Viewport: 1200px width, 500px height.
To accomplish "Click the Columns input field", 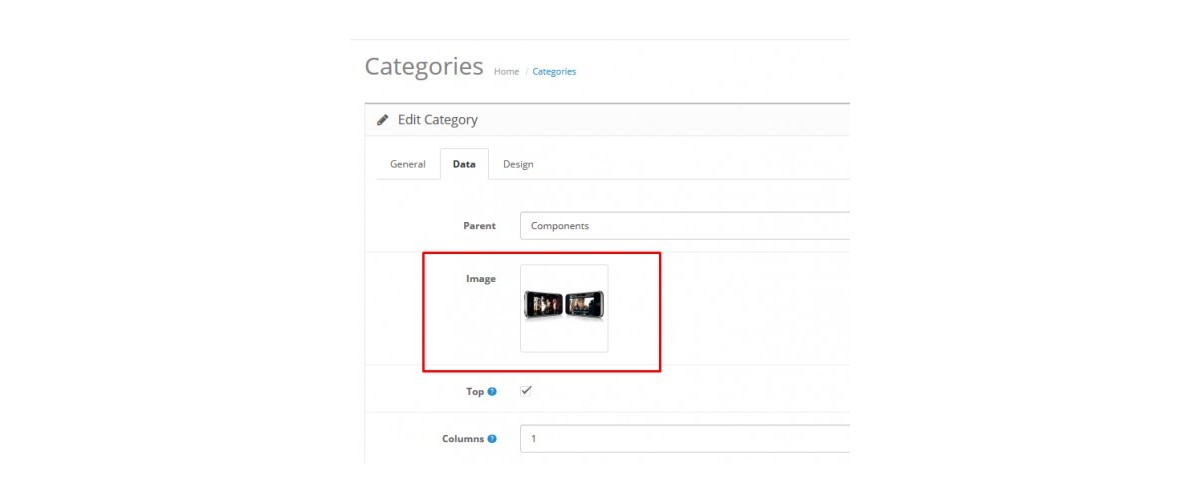I will 685,439.
